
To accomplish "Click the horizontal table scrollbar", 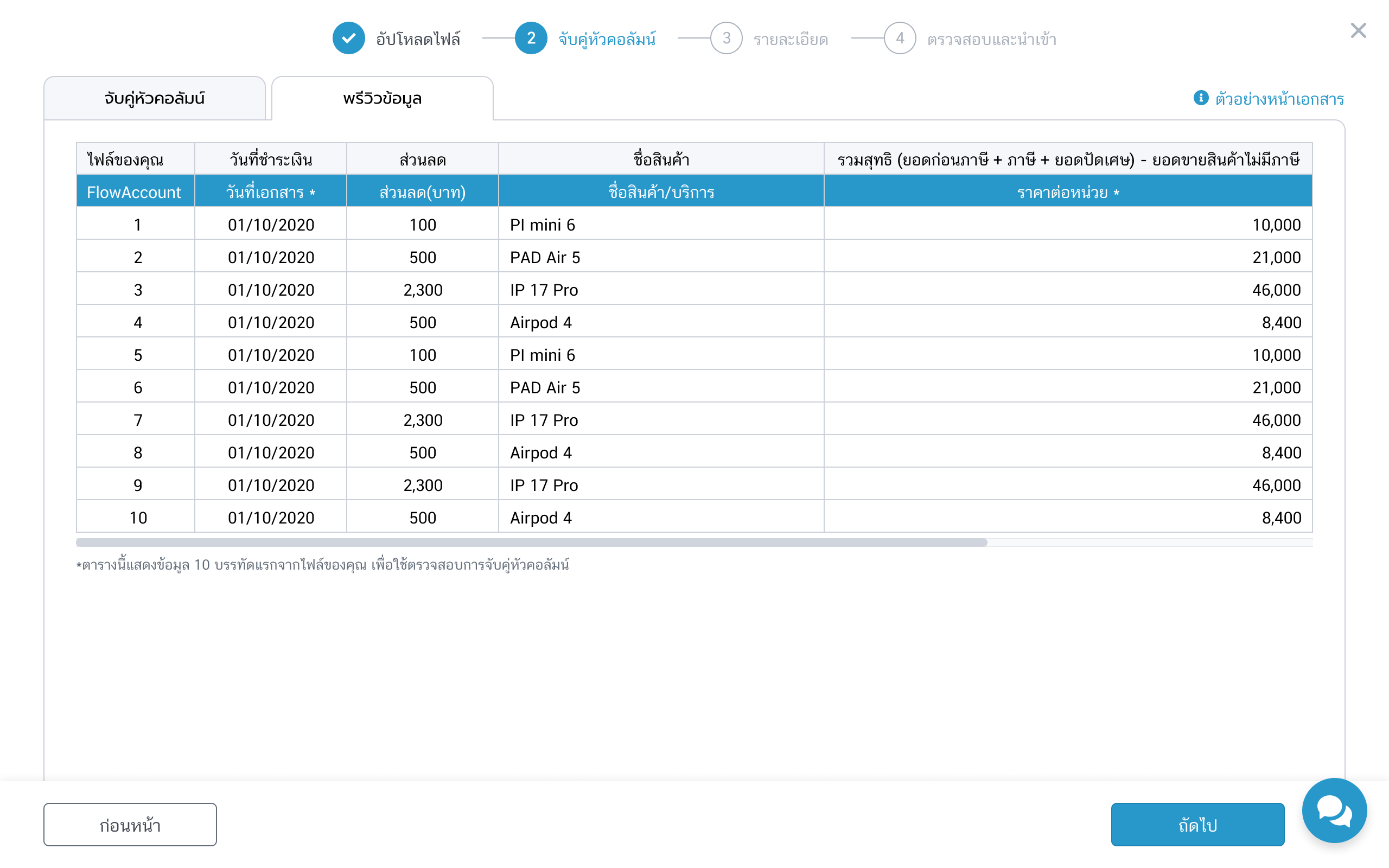I will coord(531,542).
